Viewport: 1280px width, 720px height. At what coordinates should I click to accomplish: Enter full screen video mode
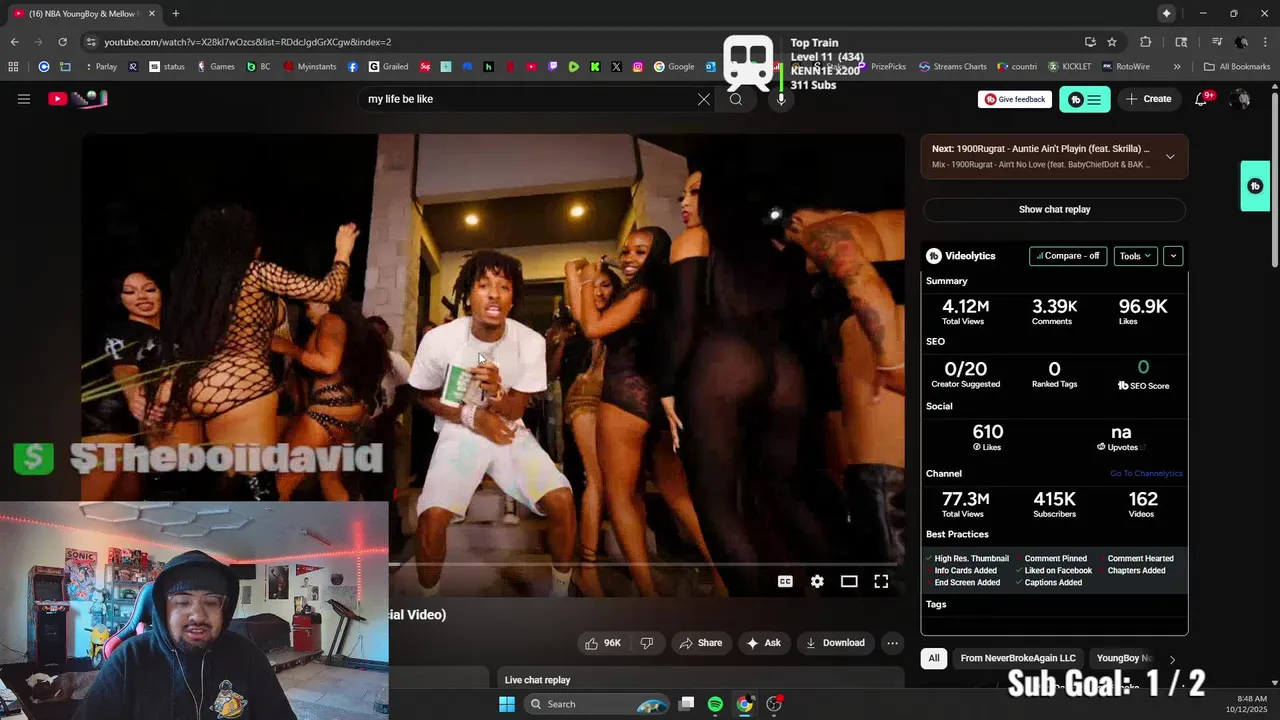point(881,581)
